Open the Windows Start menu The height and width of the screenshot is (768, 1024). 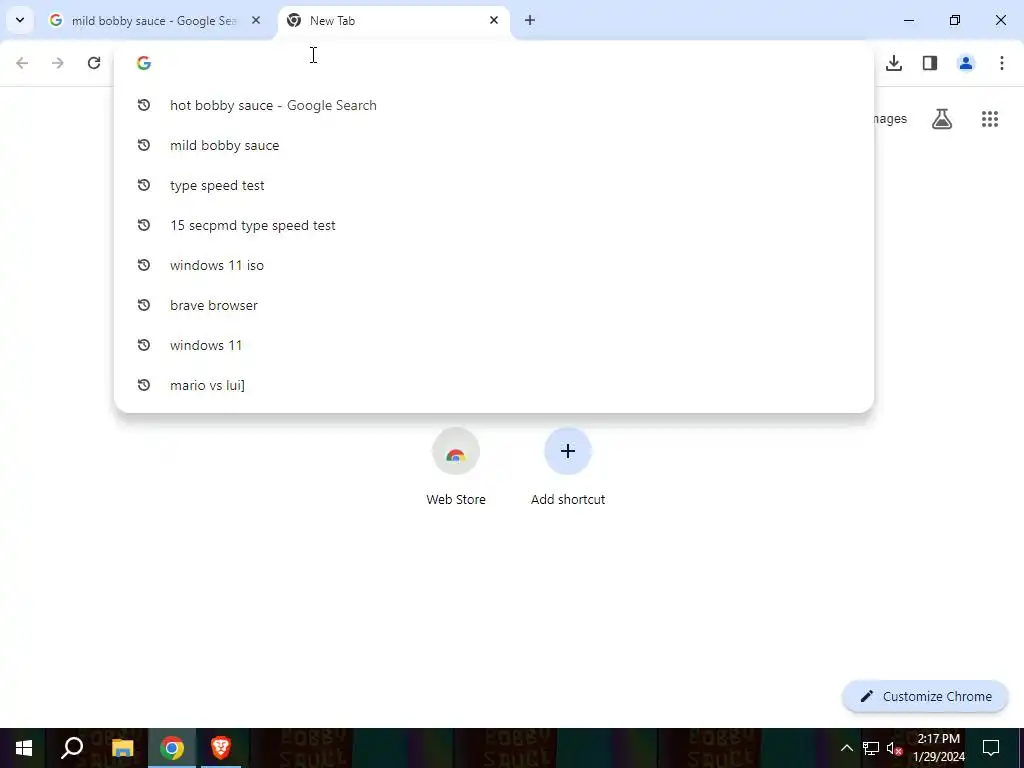pyautogui.click(x=24, y=748)
